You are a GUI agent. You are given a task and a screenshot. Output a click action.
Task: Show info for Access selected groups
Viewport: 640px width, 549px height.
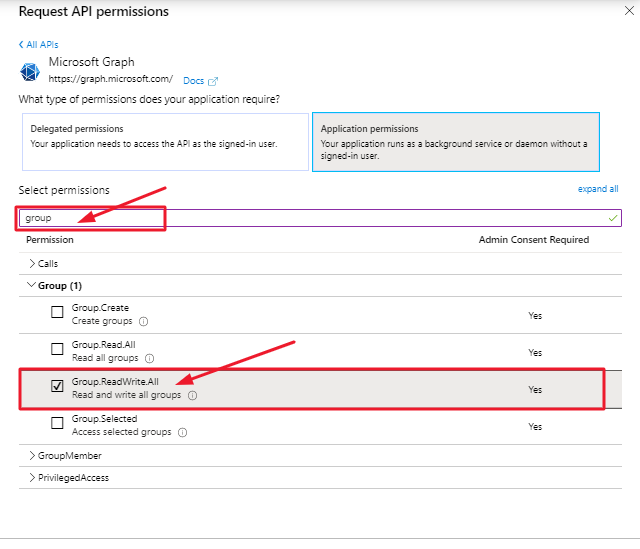(x=182, y=432)
